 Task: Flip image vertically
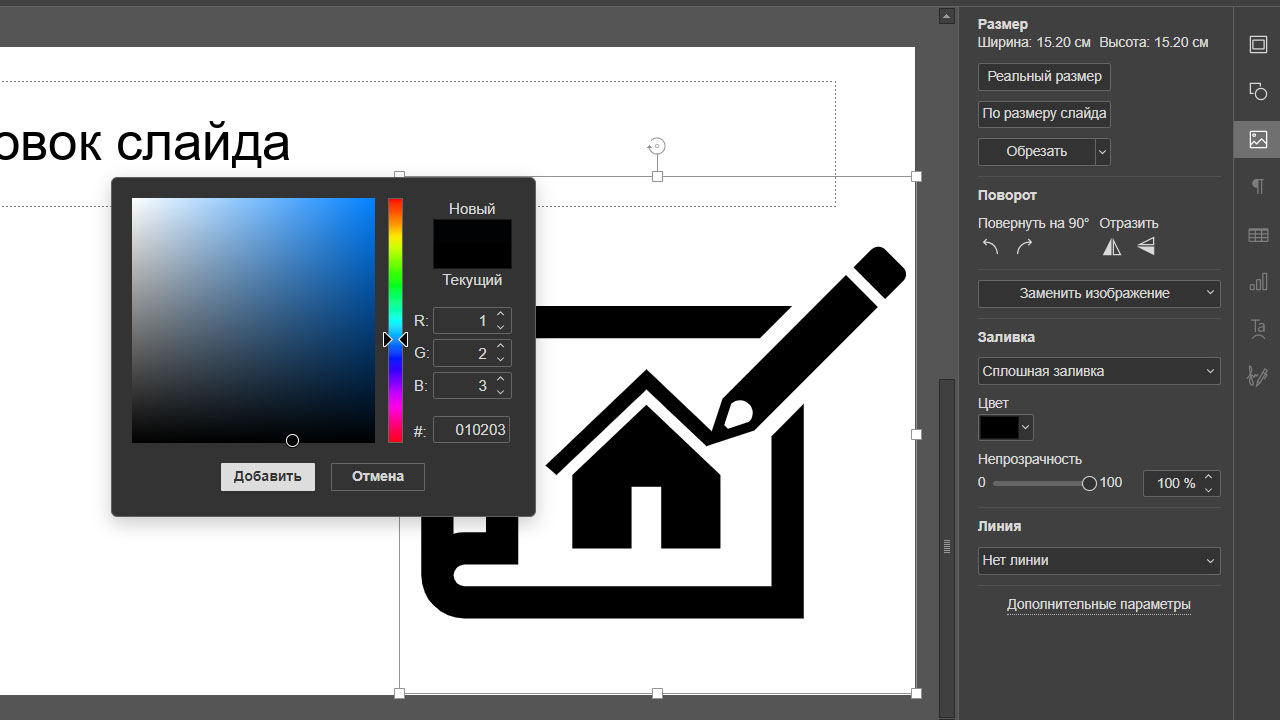click(x=1146, y=247)
